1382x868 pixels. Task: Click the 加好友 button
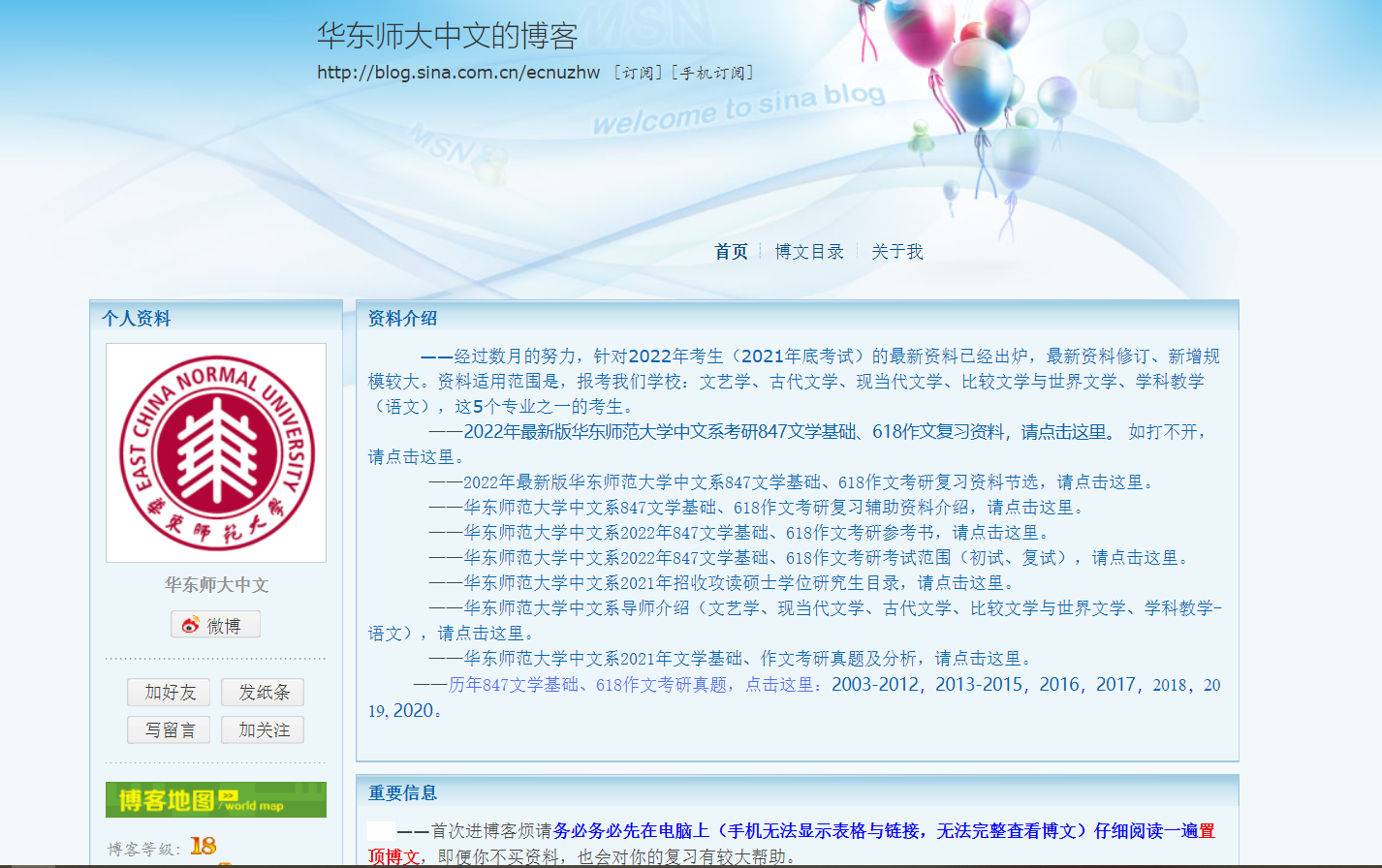click(x=169, y=692)
